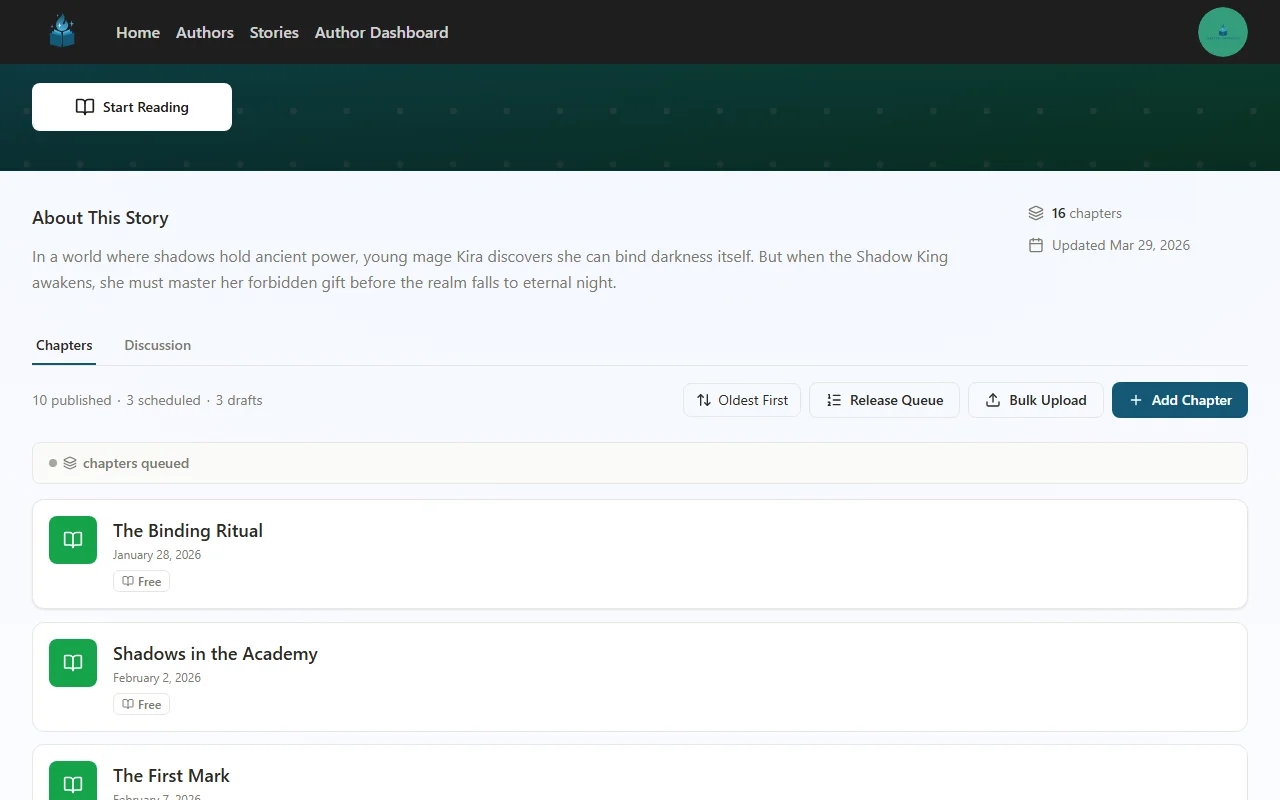The height and width of the screenshot is (800, 1280).
Task: Click the book icon inside Start Reading
Action: 85,106
